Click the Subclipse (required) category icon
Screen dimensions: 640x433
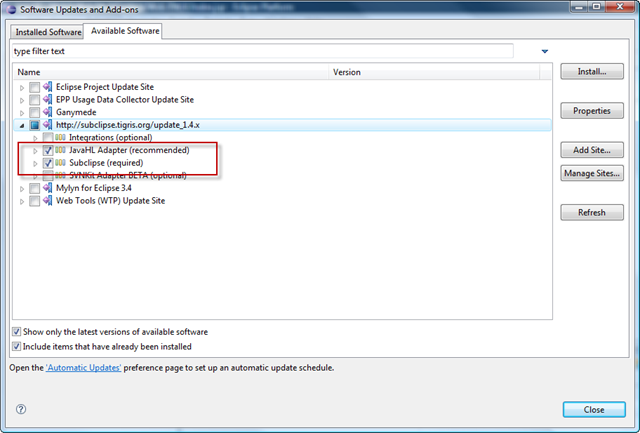(60, 163)
